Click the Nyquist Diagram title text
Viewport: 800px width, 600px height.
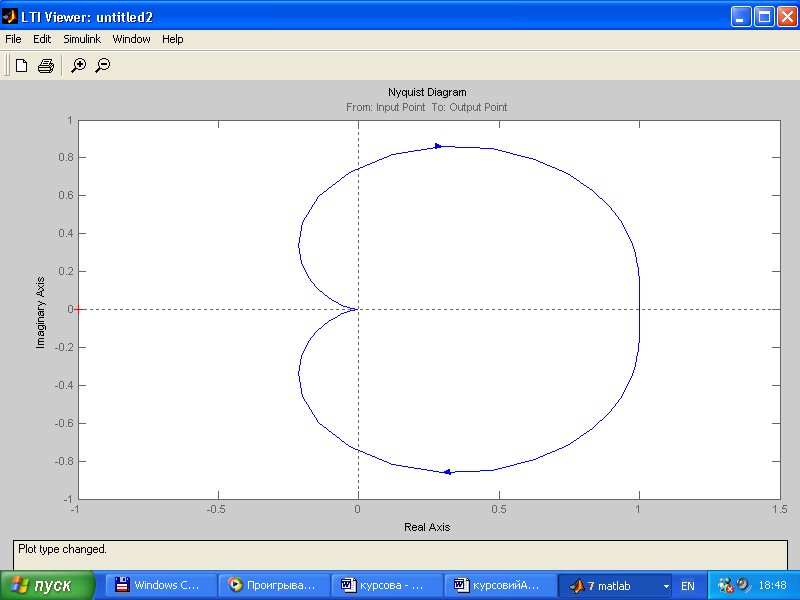[x=427, y=92]
